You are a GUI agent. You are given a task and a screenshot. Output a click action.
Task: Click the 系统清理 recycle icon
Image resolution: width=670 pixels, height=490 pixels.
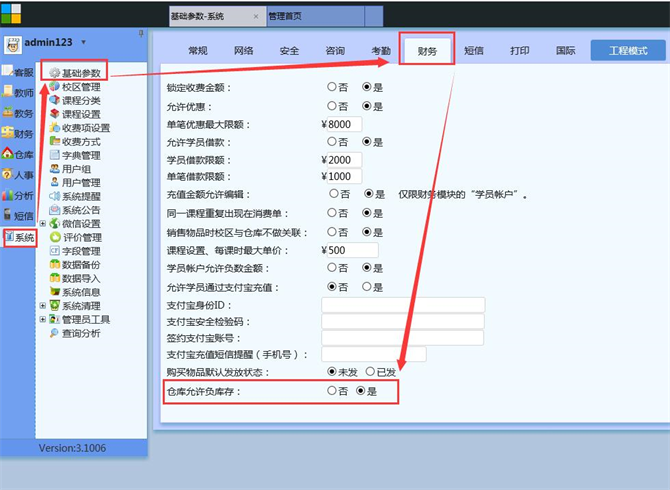point(54,305)
